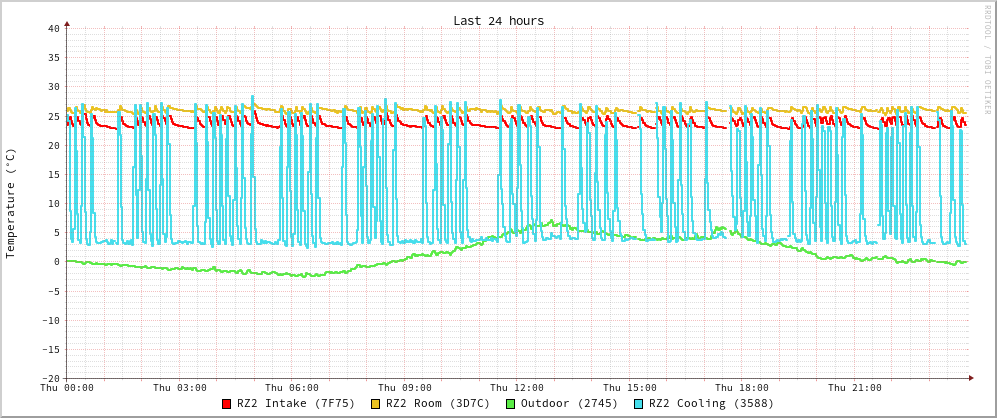
Task: Click the cyan RZ2 Cooling legend swatch
Action: (x=638, y=403)
